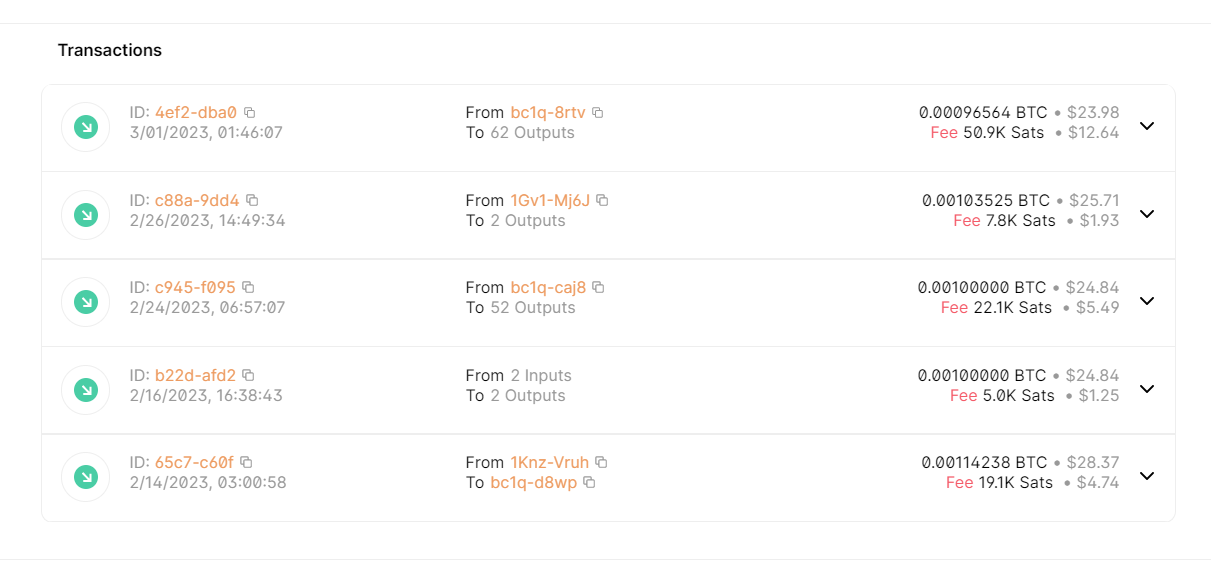Copy transaction ID c945-f095

pos(248,288)
